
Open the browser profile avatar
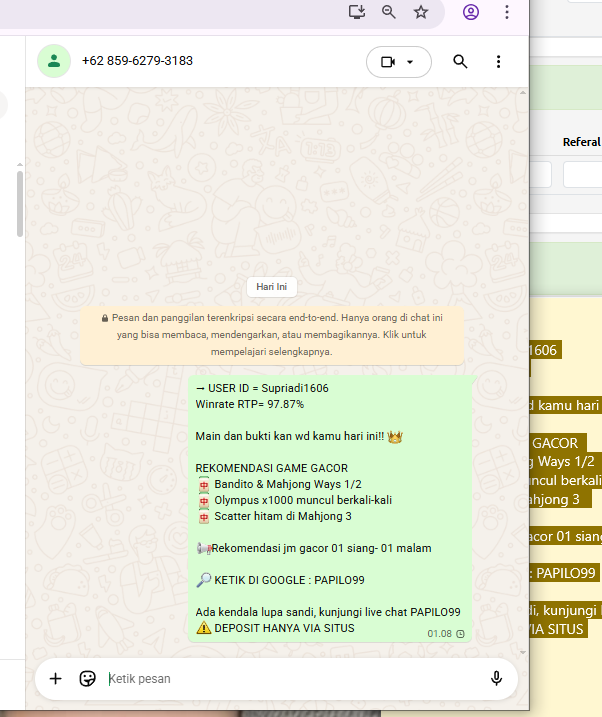tap(471, 12)
